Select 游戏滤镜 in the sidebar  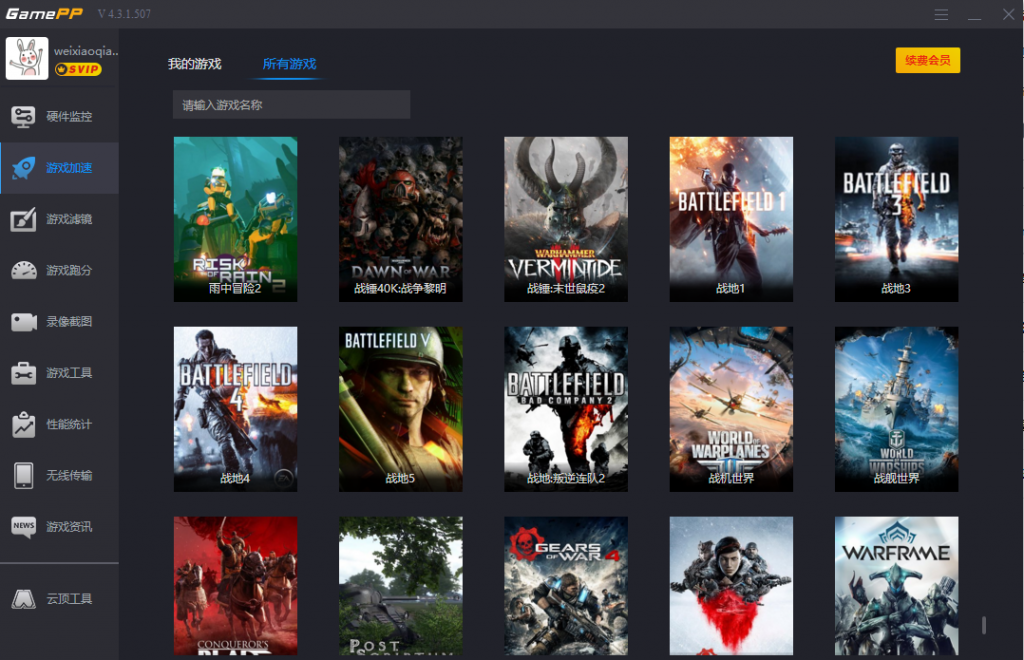point(69,219)
